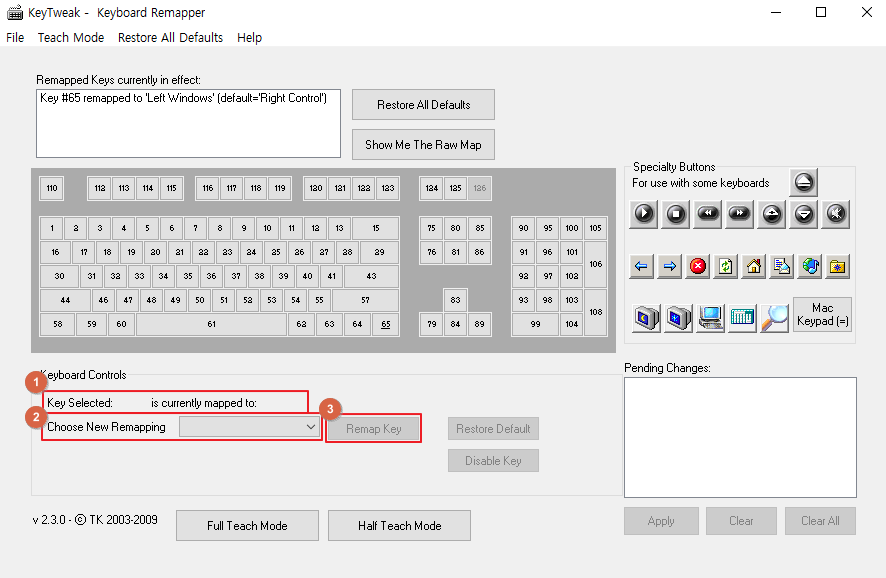Click the Previous Track specialty button
This screenshot has height=578, width=886.
coord(707,214)
